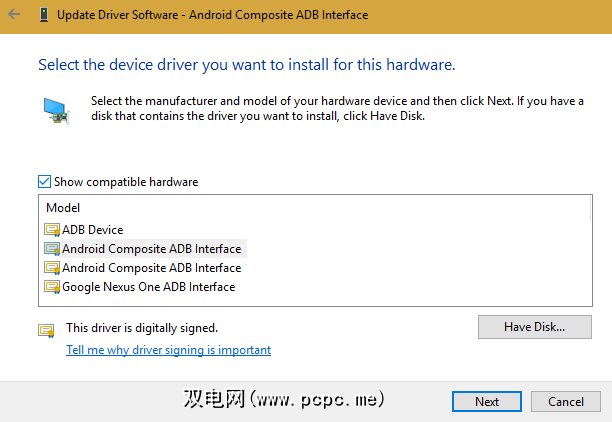Go back using the title bar arrow
The width and height of the screenshot is (612, 422).
point(14,15)
